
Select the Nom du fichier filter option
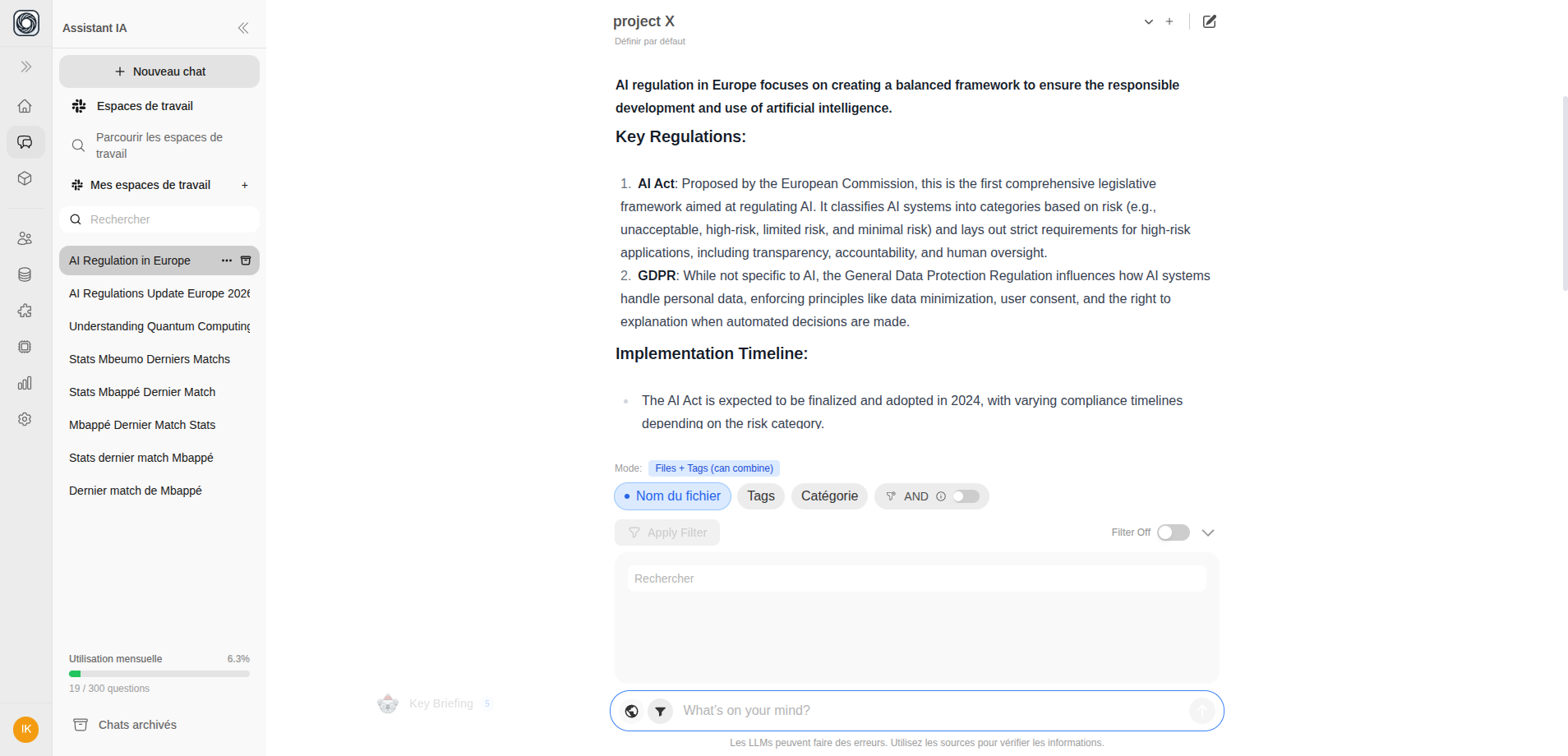672,496
